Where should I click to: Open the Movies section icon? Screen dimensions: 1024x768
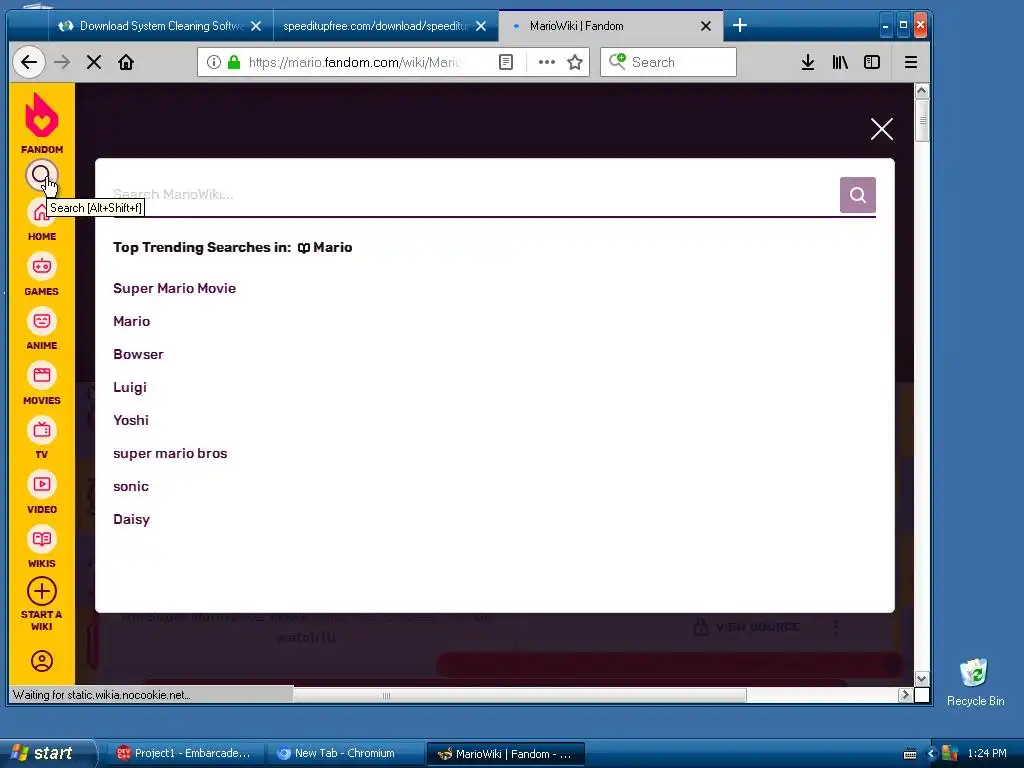pos(42,375)
